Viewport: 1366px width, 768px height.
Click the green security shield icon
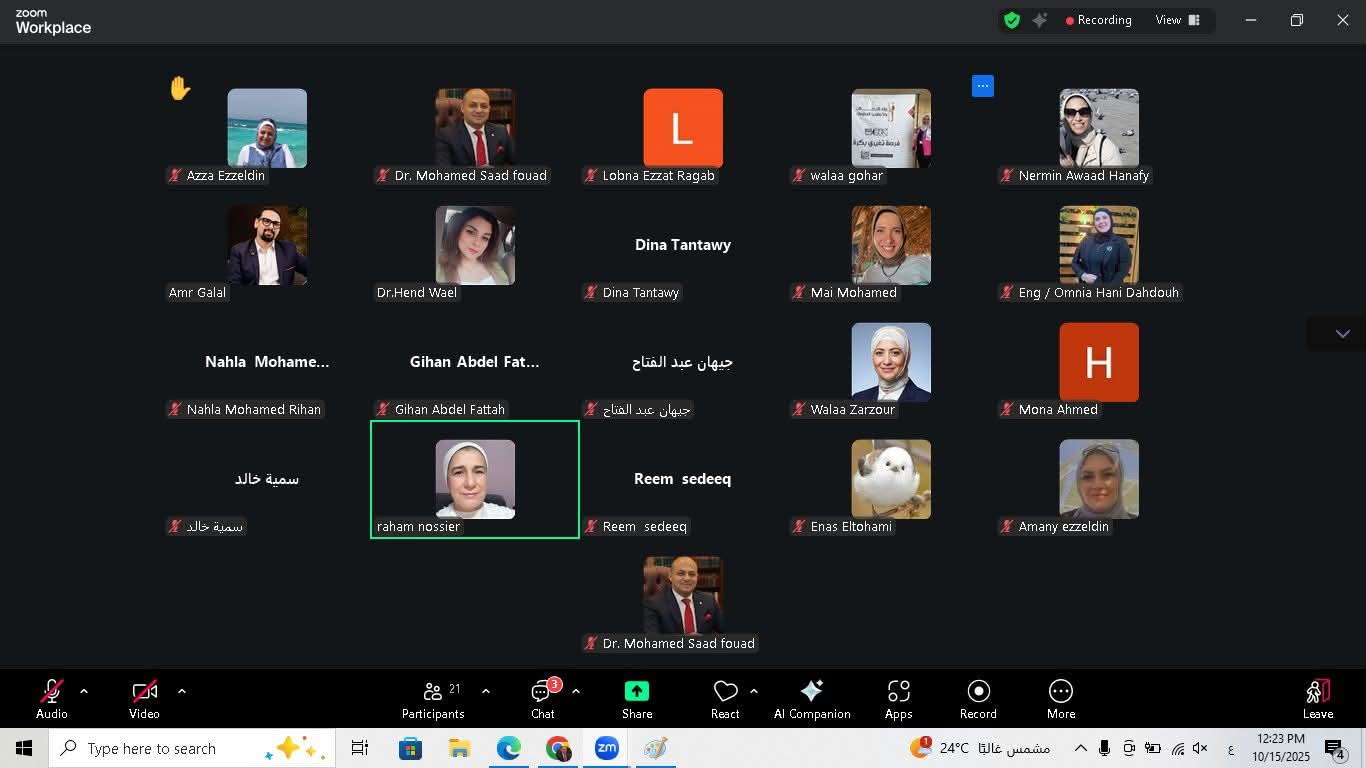[1012, 19]
